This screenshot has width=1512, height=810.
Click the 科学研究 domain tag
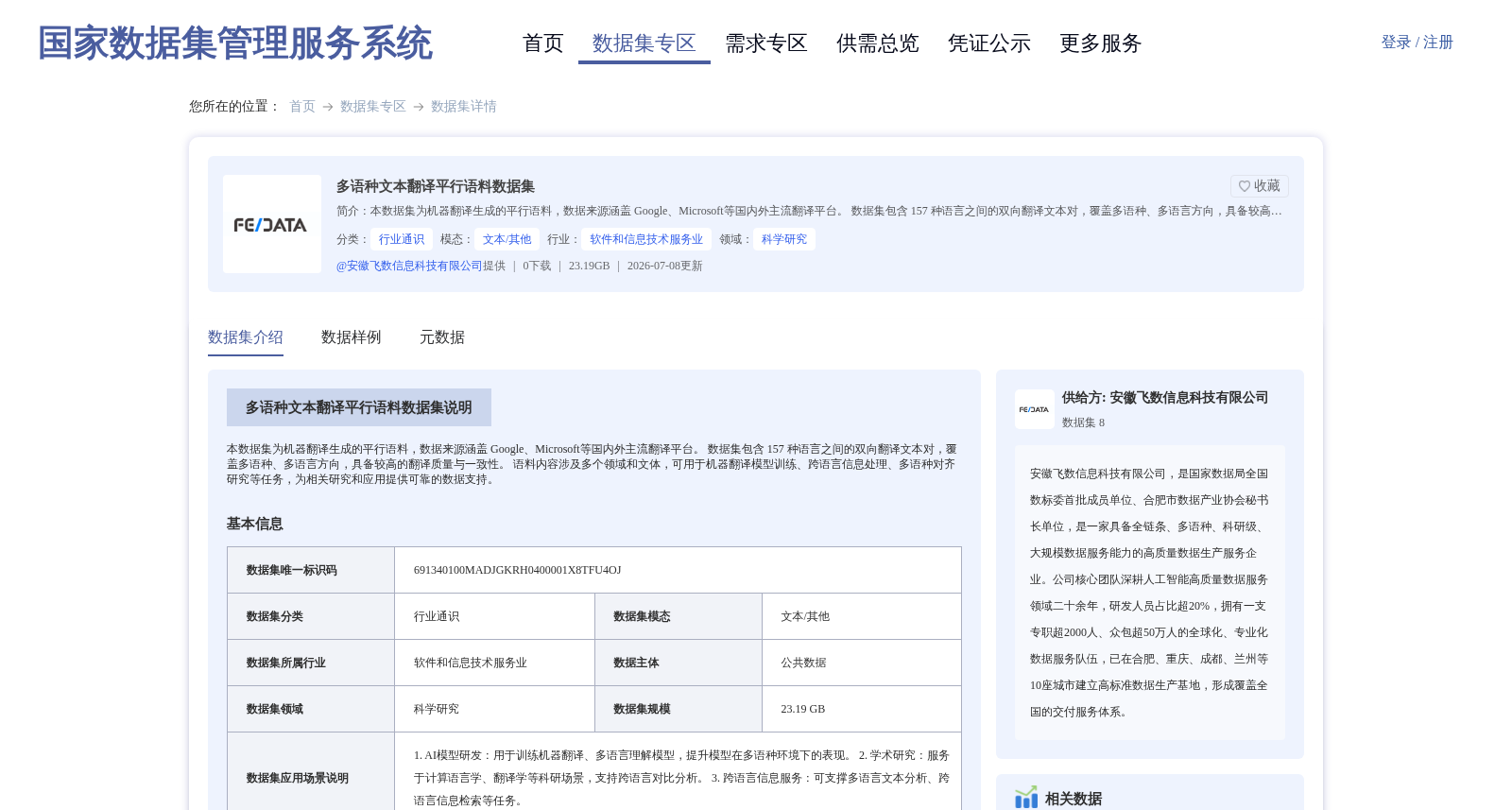pyautogui.click(x=784, y=239)
